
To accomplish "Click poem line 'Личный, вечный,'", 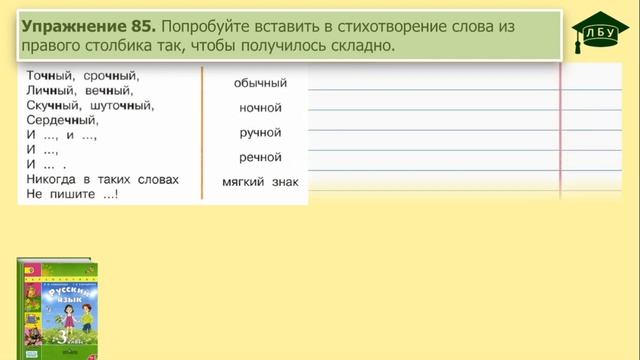I will pos(80,91).
